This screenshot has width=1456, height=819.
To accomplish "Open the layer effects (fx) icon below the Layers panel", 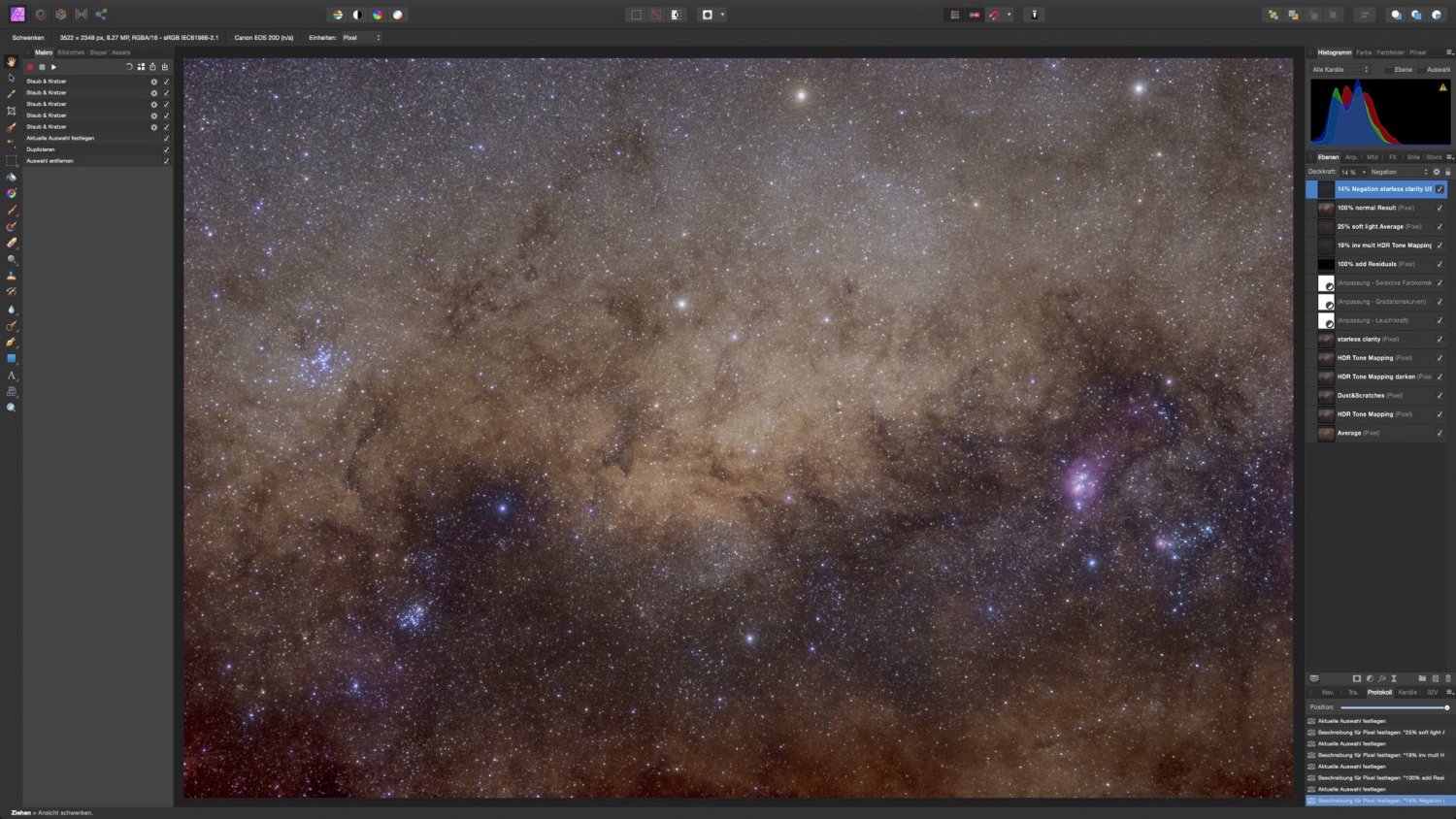I will (x=1382, y=678).
